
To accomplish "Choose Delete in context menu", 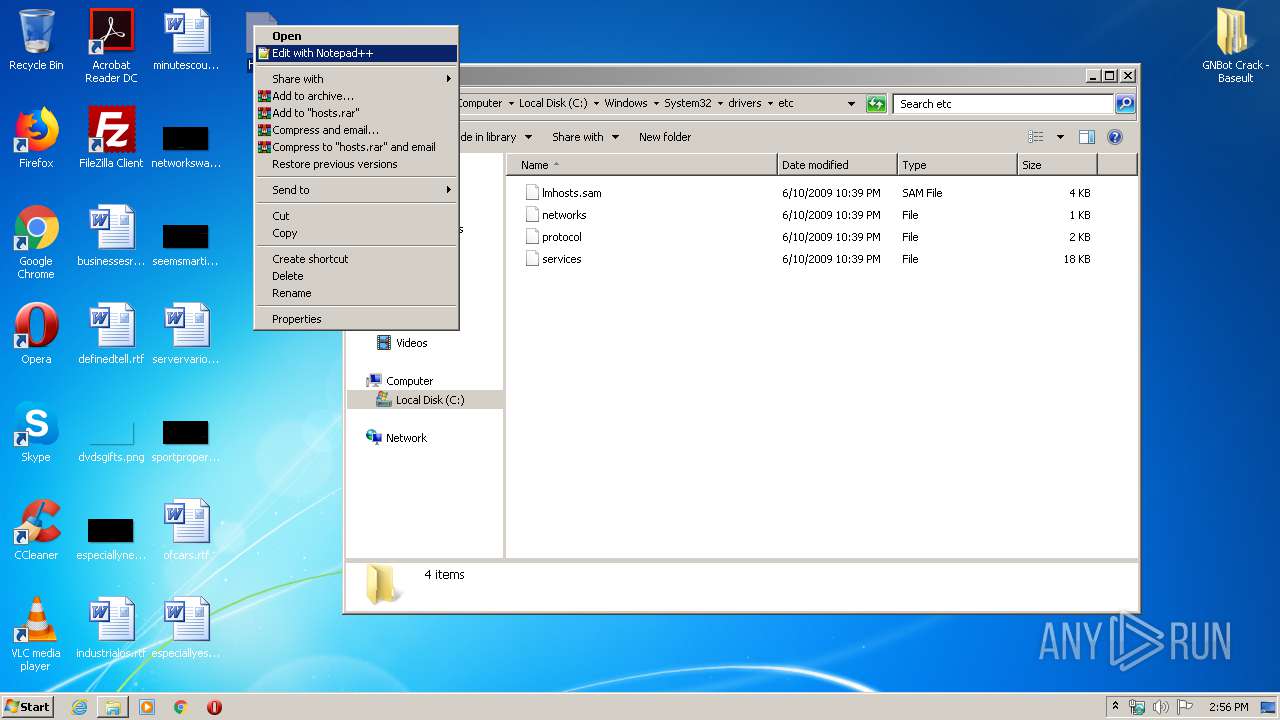I will click(356, 276).
